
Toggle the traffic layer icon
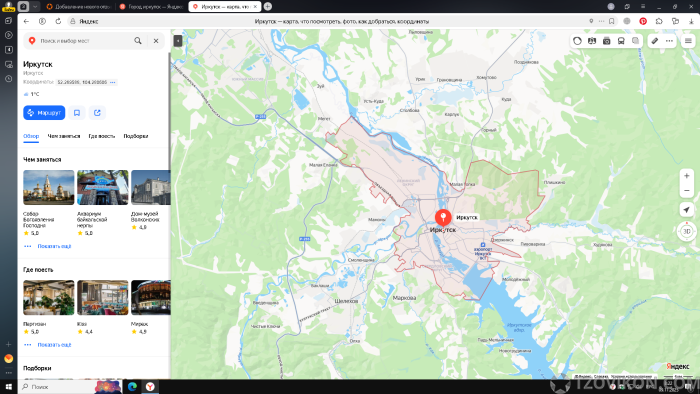pyautogui.click(x=577, y=41)
